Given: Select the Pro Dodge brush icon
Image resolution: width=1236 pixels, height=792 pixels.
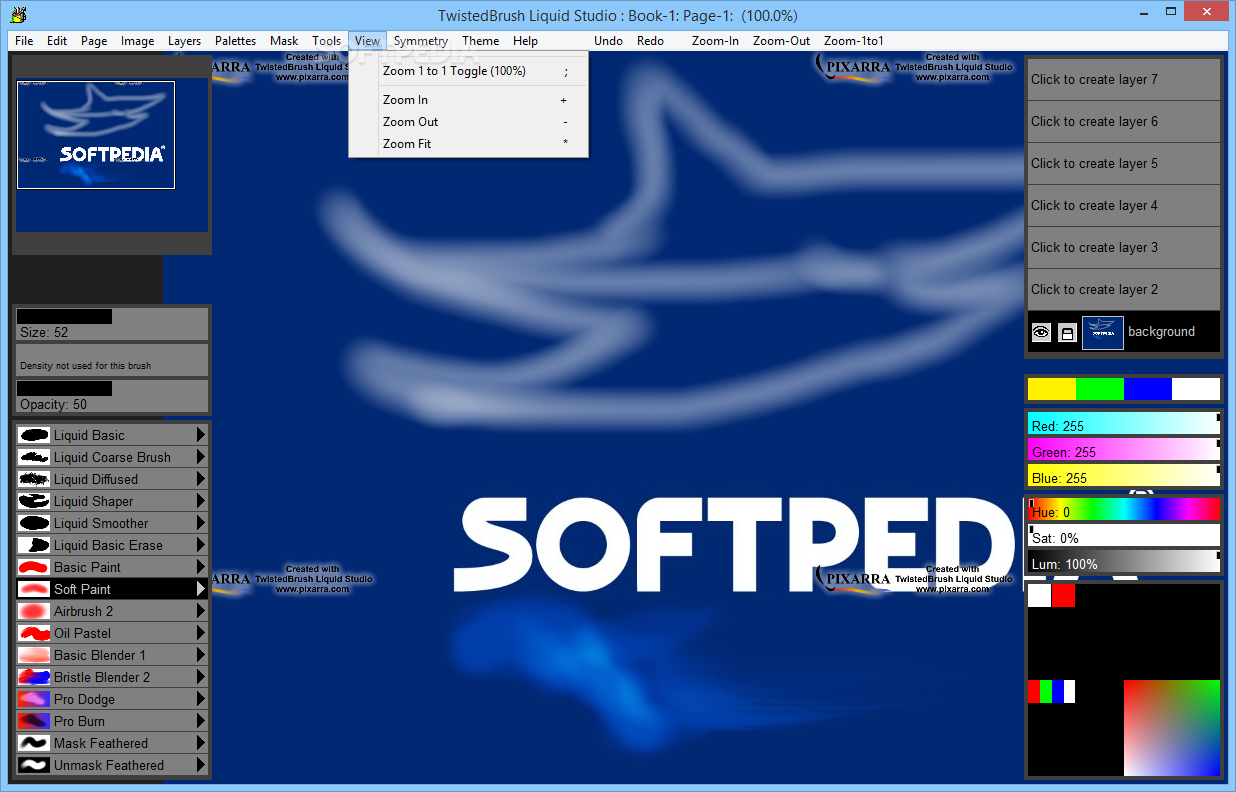Looking at the screenshot, I should tap(34, 699).
